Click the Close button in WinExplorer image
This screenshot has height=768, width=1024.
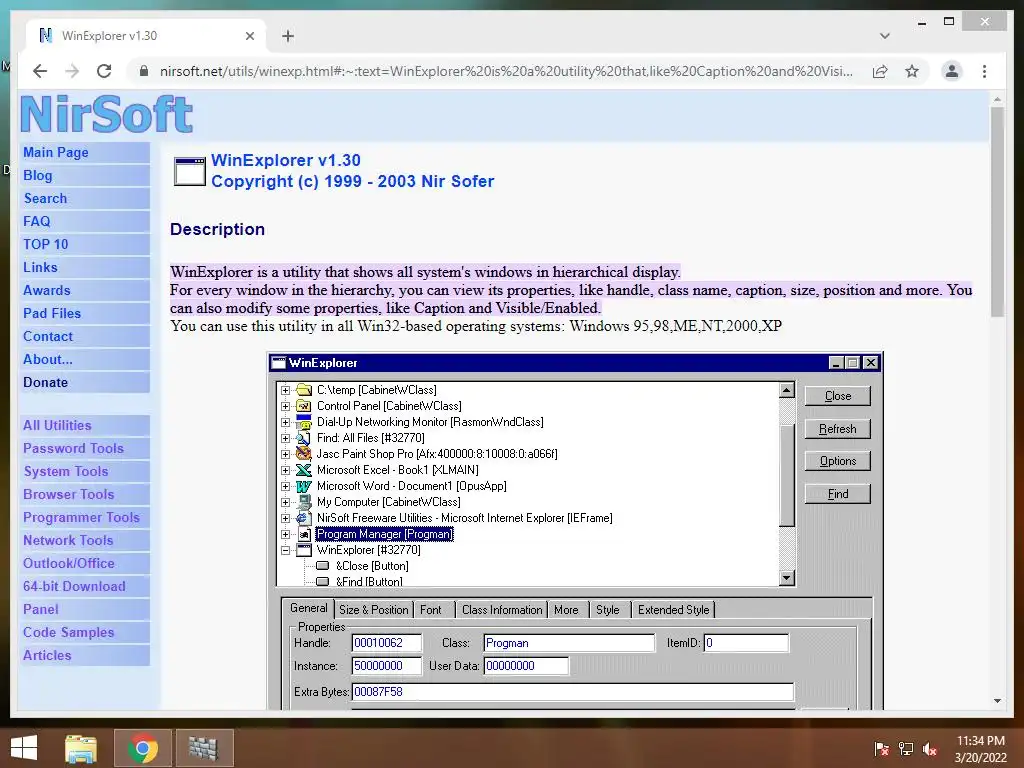[x=838, y=396]
